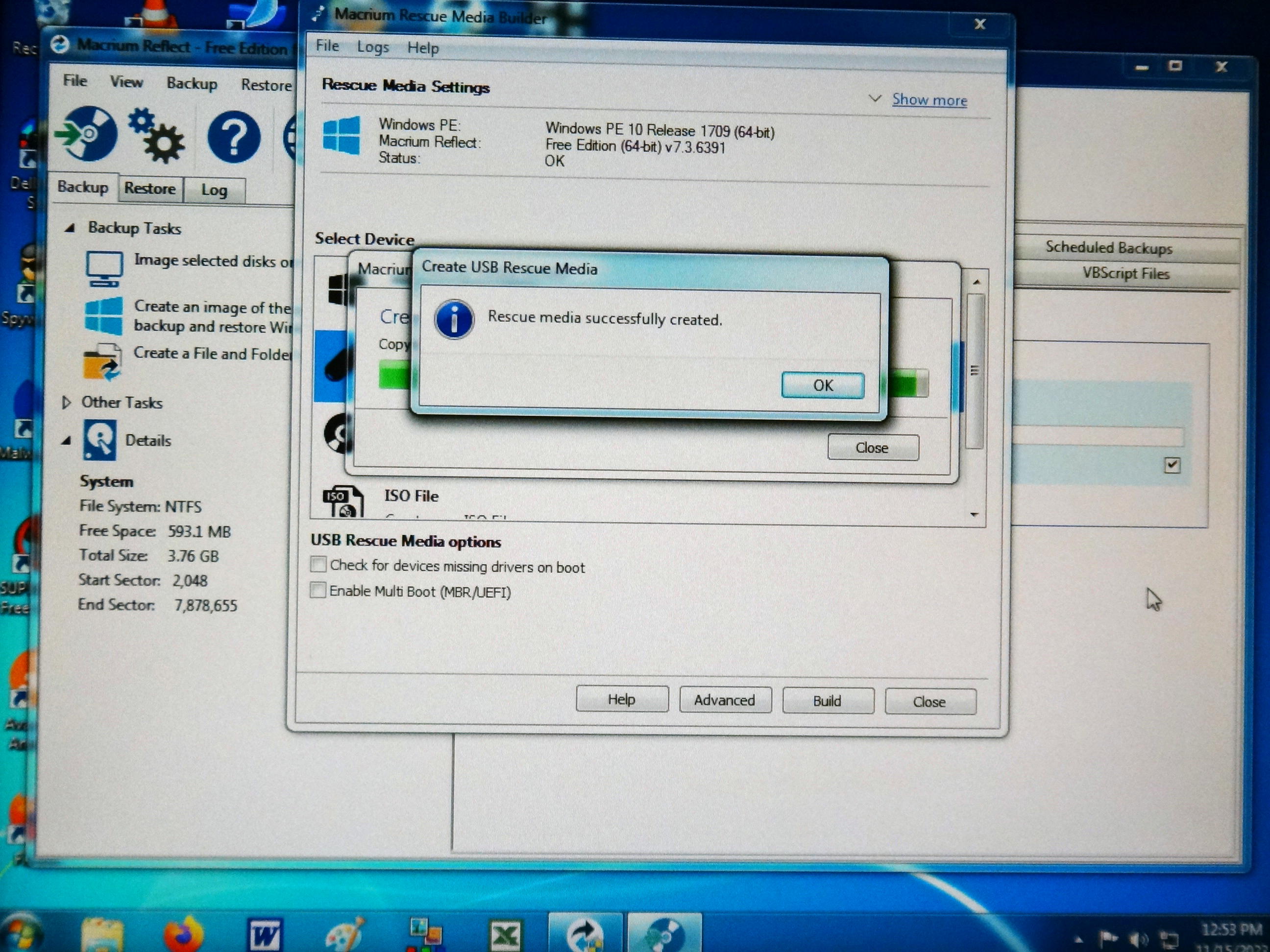
Task: Toggle the checked box in the right background panel
Action: [1172, 464]
